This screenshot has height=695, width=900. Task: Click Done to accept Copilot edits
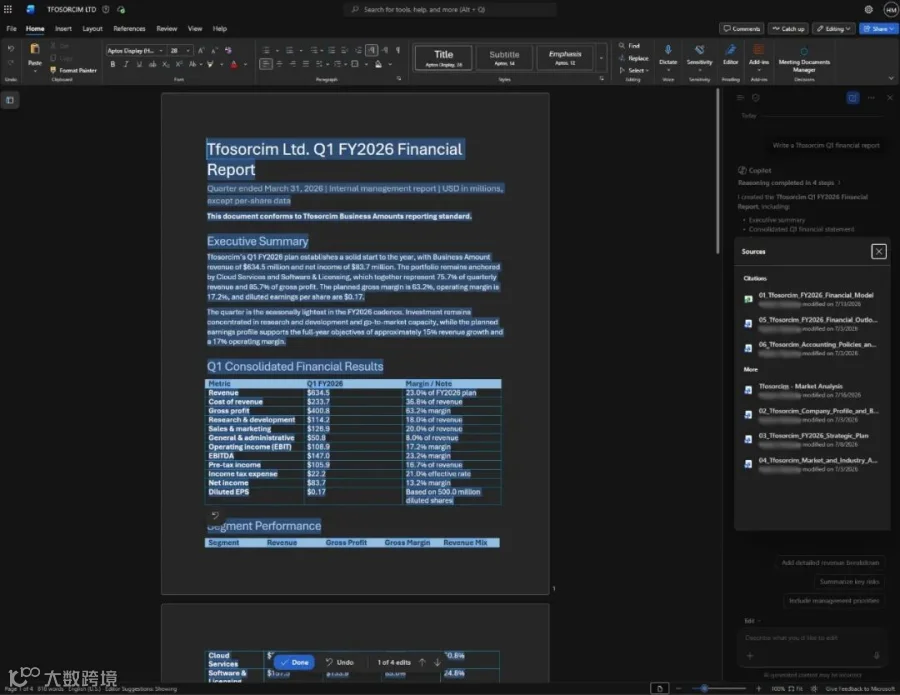(x=294, y=662)
